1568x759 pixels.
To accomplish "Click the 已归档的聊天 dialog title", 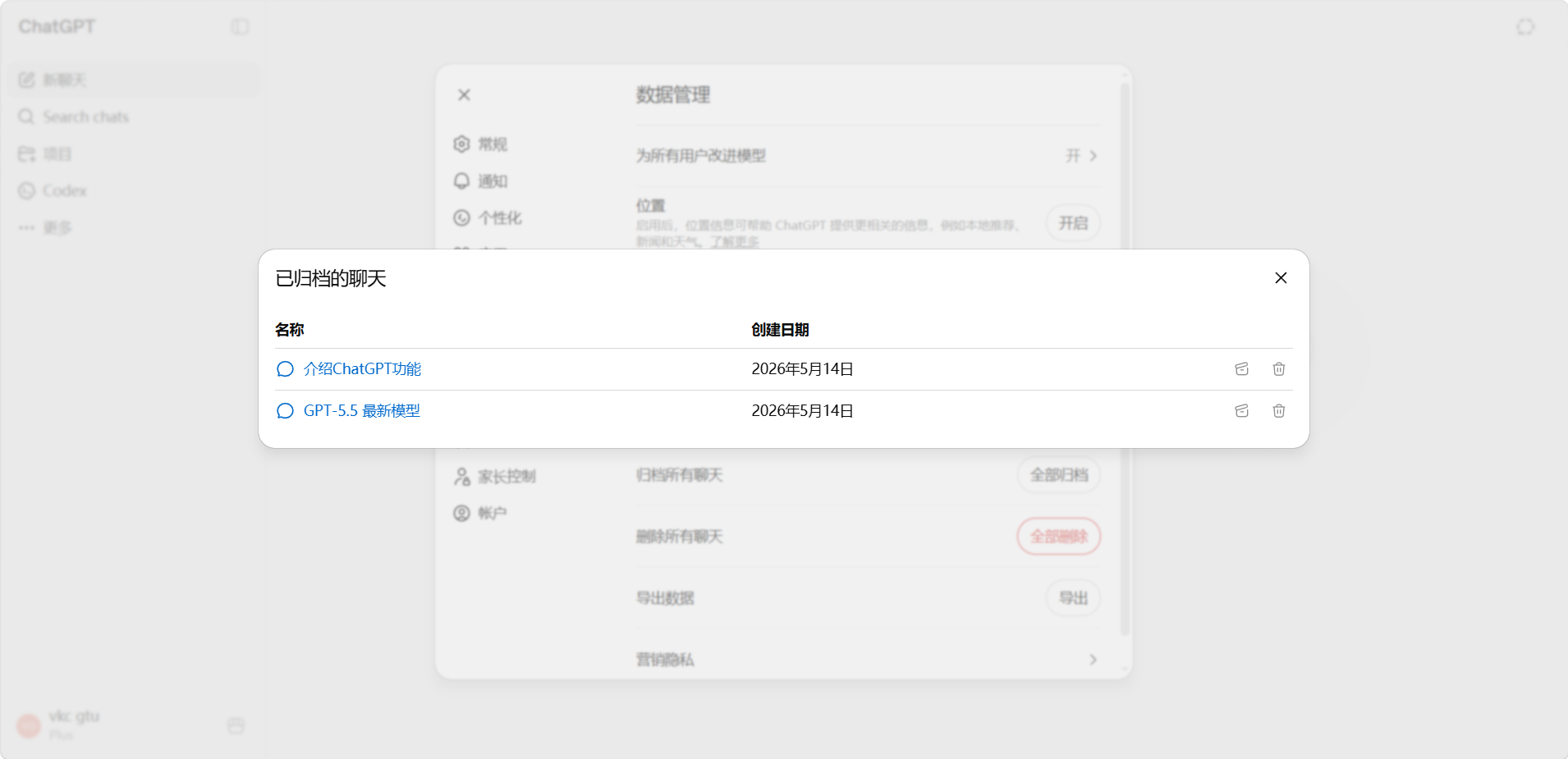I will [331, 279].
